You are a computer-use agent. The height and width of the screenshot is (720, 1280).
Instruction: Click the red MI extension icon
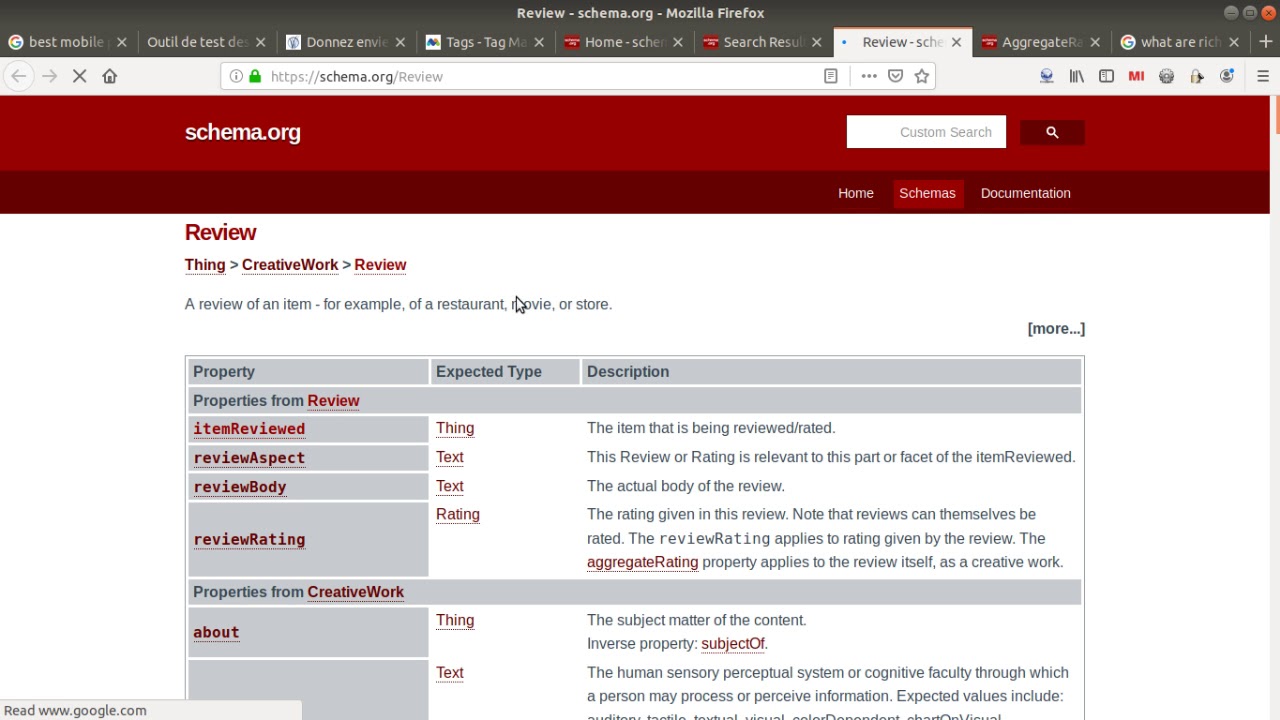(1136, 76)
